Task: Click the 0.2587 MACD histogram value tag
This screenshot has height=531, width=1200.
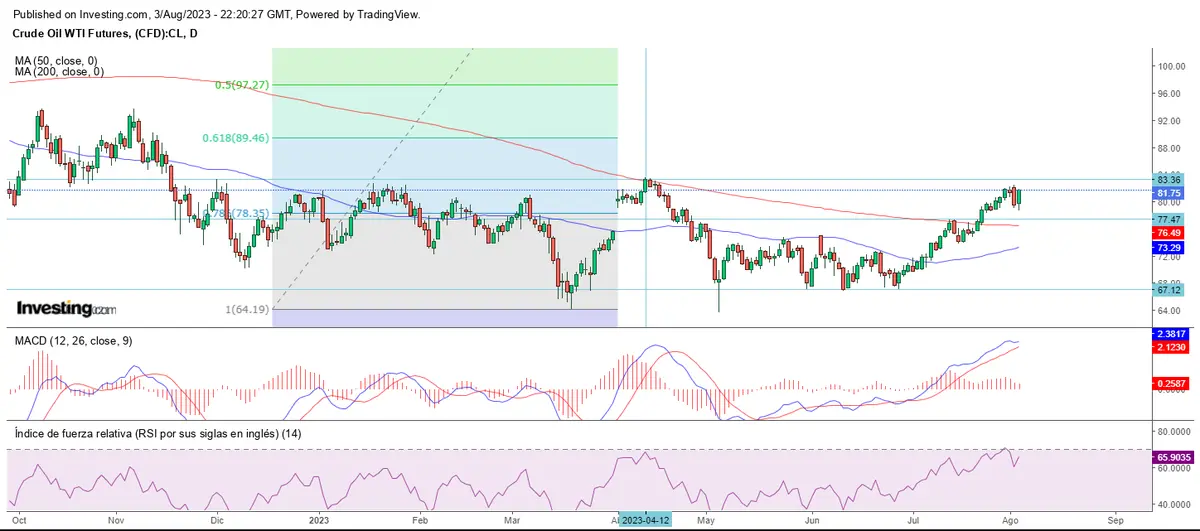Action: (x=1169, y=383)
